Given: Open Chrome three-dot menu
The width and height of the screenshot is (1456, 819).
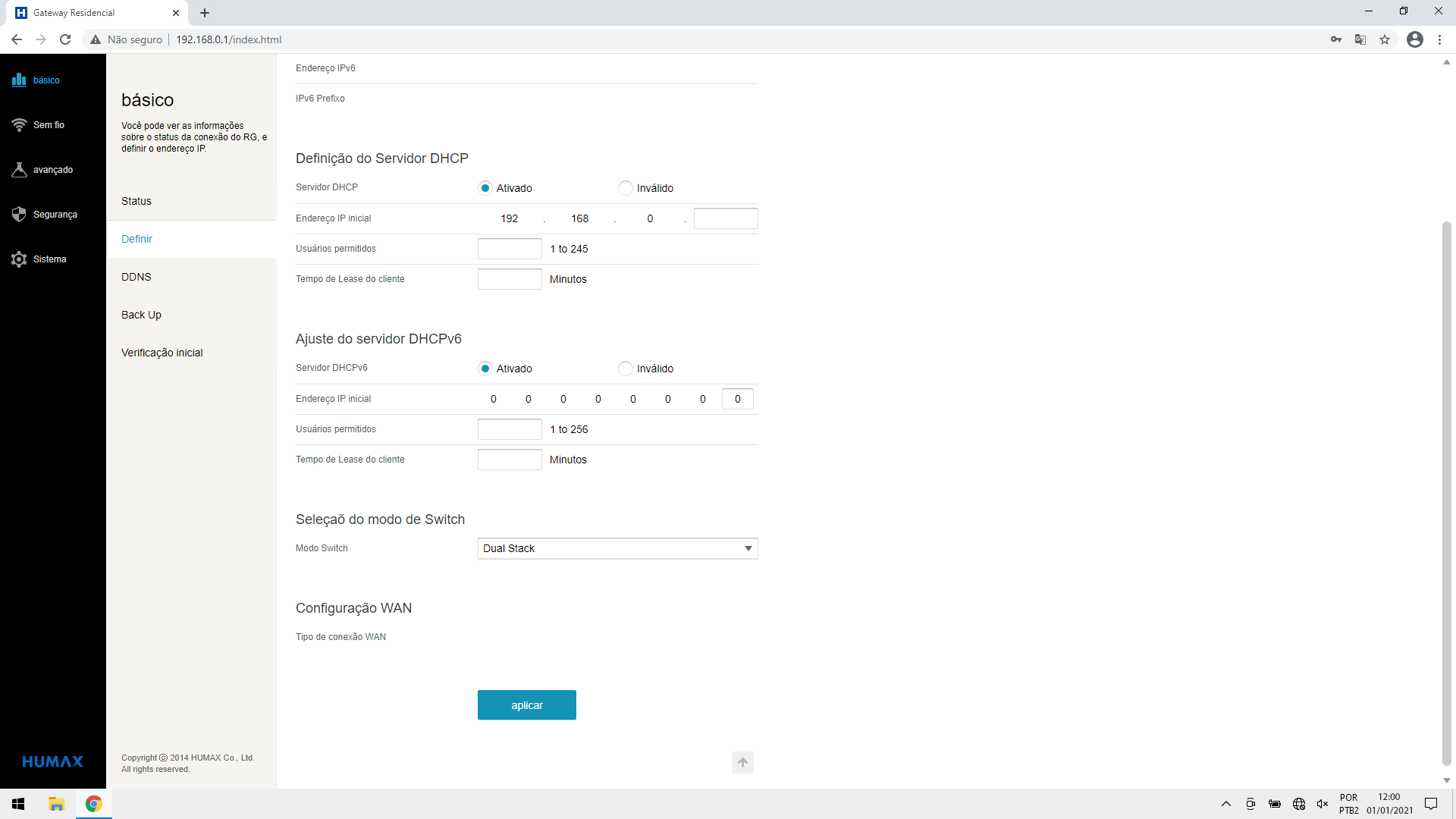Looking at the screenshot, I should (1439, 39).
